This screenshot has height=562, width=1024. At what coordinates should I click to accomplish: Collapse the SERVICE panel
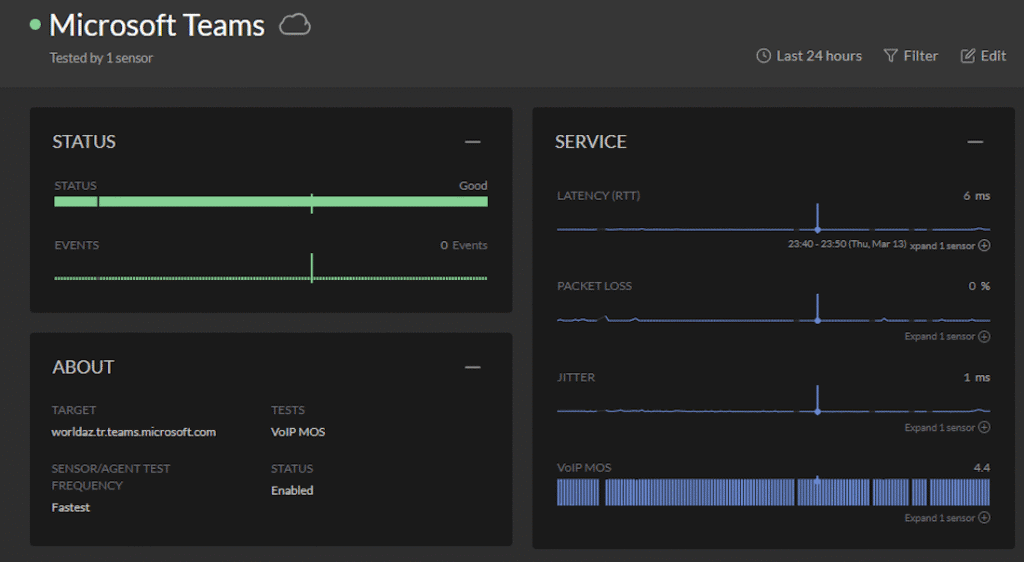coord(975,142)
